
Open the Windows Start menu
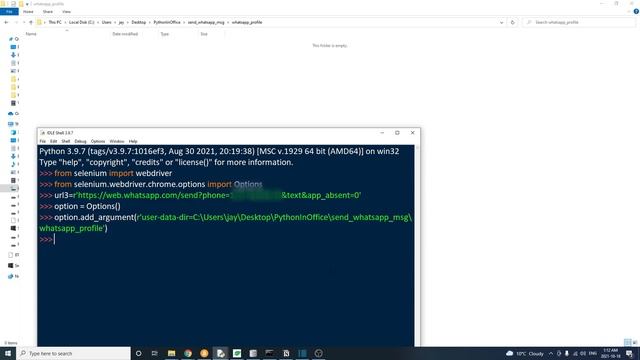tap(8, 353)
